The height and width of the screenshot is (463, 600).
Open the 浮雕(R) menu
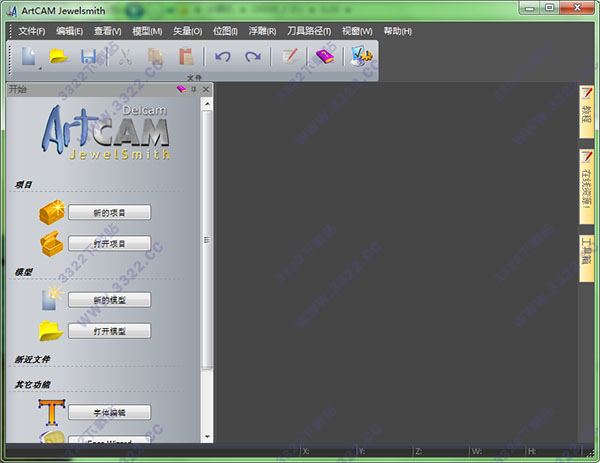click(x=262, y=31)
